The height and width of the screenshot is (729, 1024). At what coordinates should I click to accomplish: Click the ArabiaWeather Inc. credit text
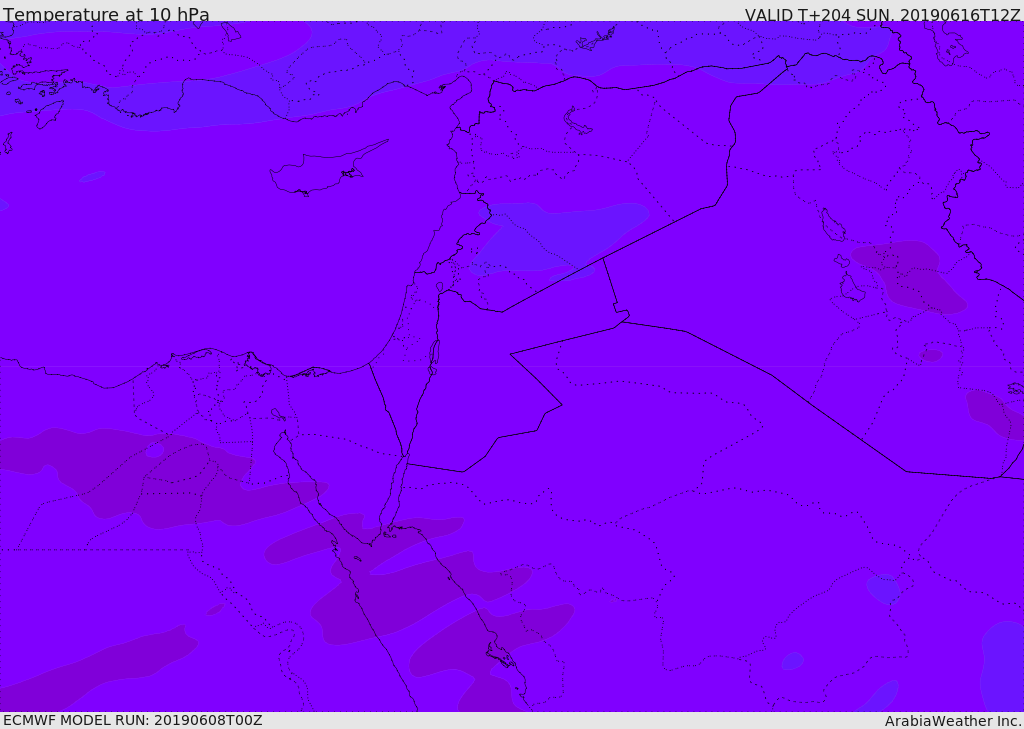pyautogui.click(x=953, y=721)
